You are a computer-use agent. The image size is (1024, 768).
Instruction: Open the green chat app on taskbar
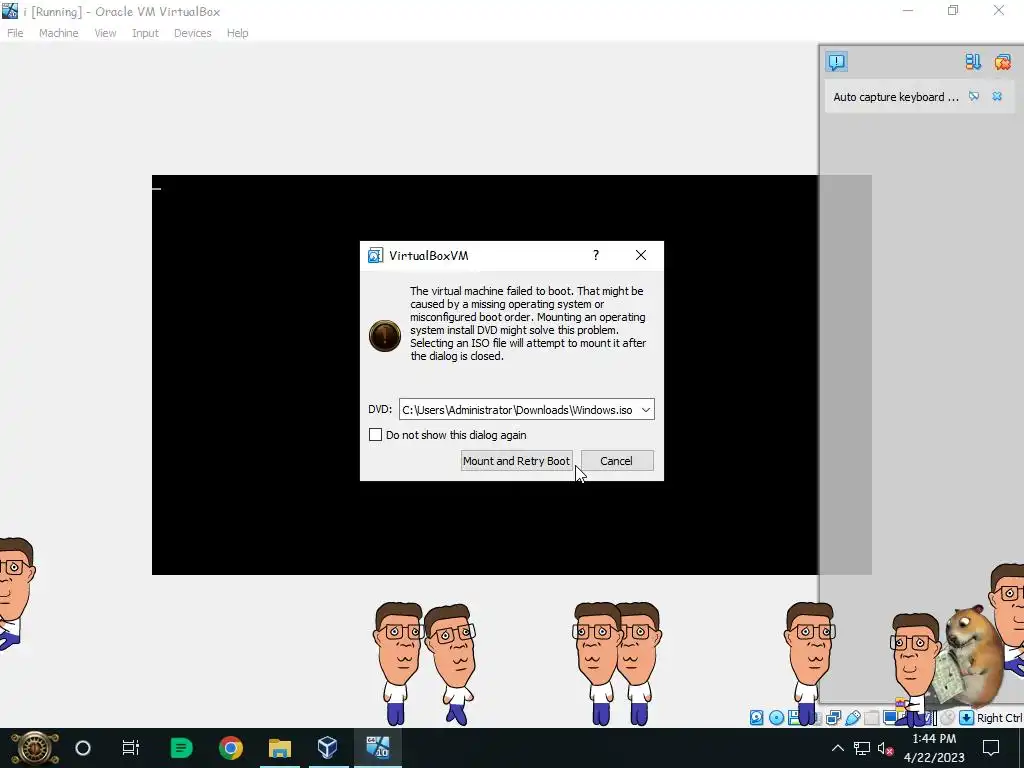point(181,748)
